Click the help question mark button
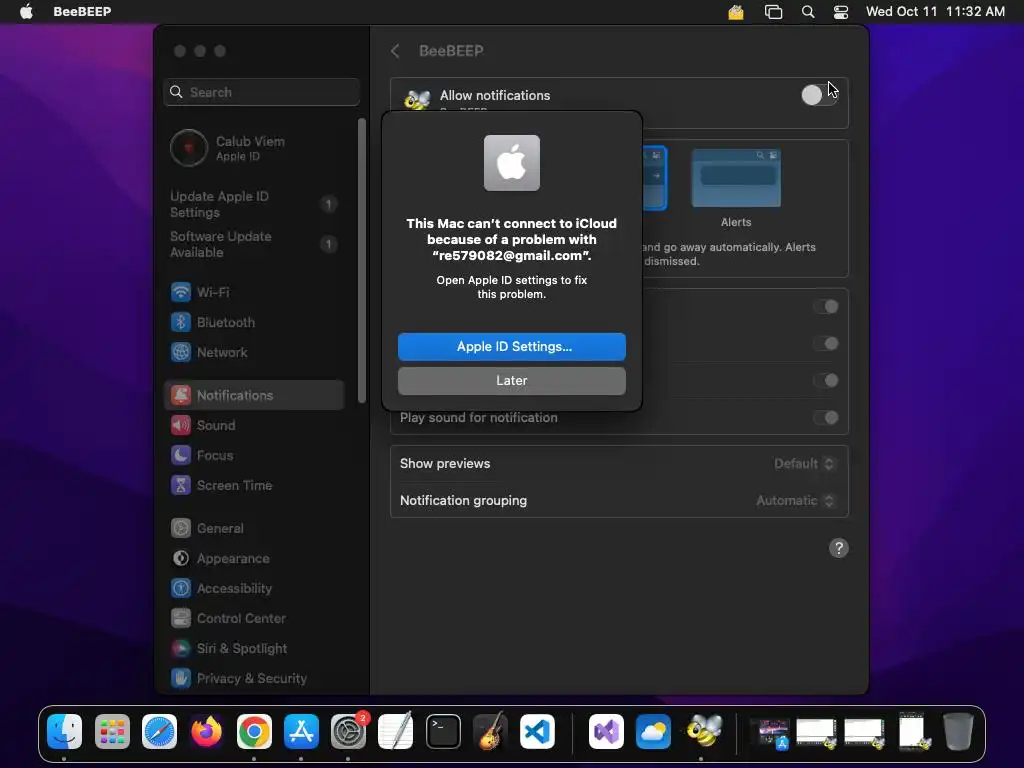Screen dimensions: 1024x768 [x=839, y=549]
